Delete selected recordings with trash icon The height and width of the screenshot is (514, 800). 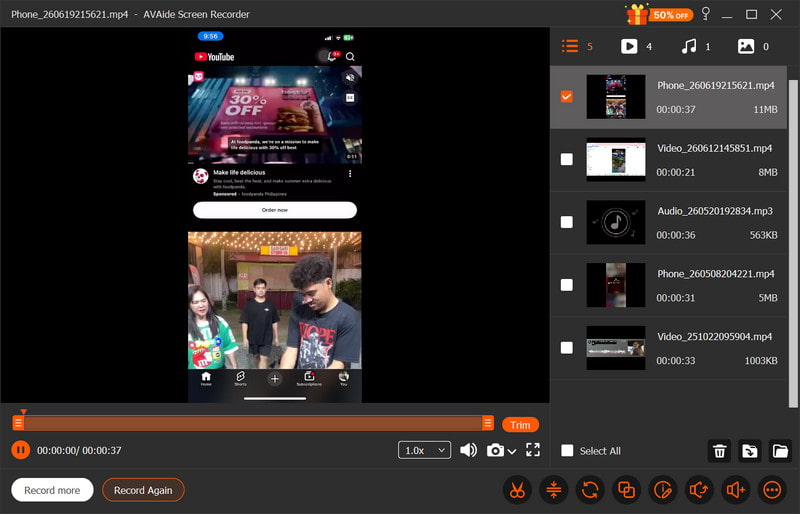click(719, 451)
